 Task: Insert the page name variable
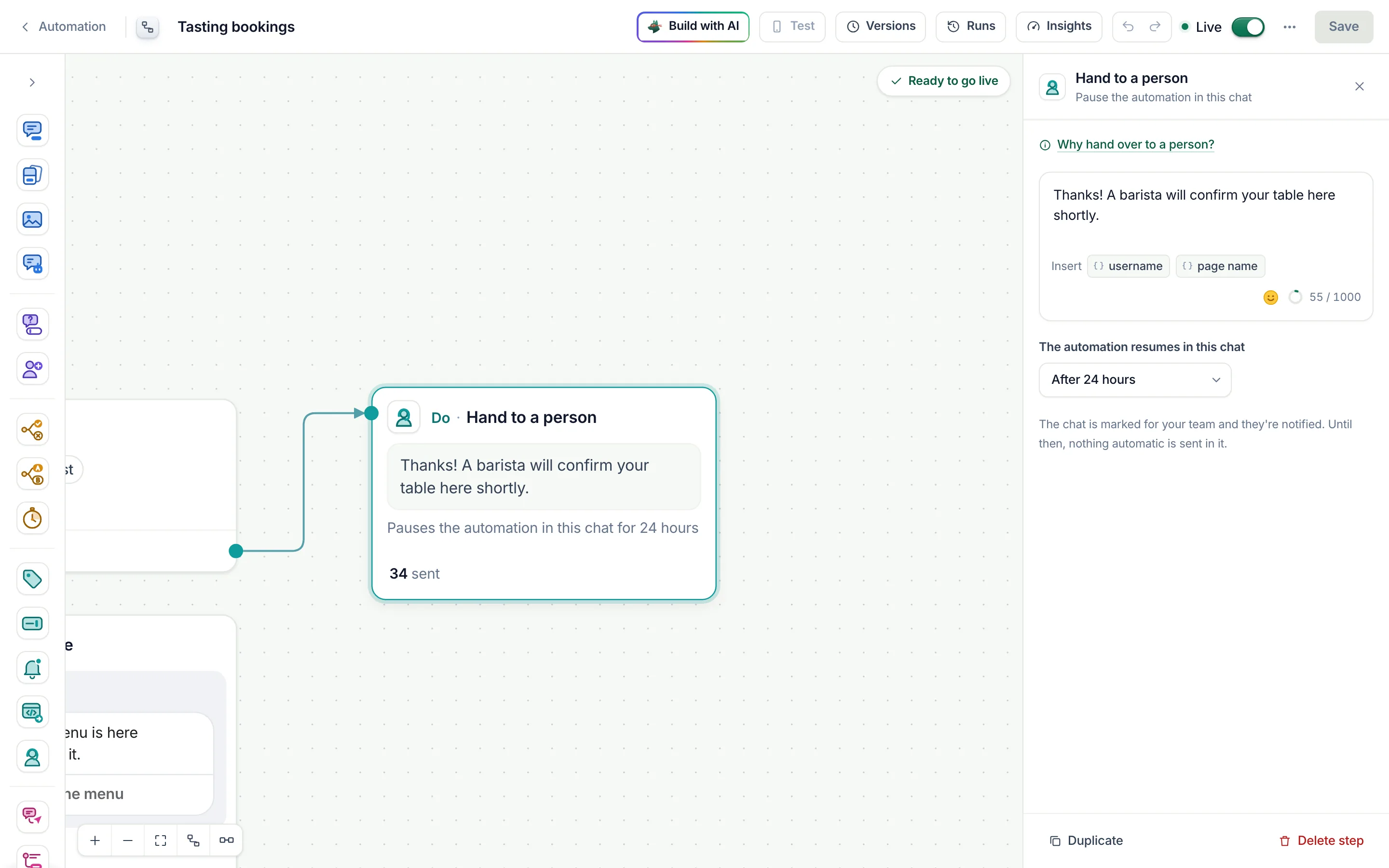pos(1220,266)
